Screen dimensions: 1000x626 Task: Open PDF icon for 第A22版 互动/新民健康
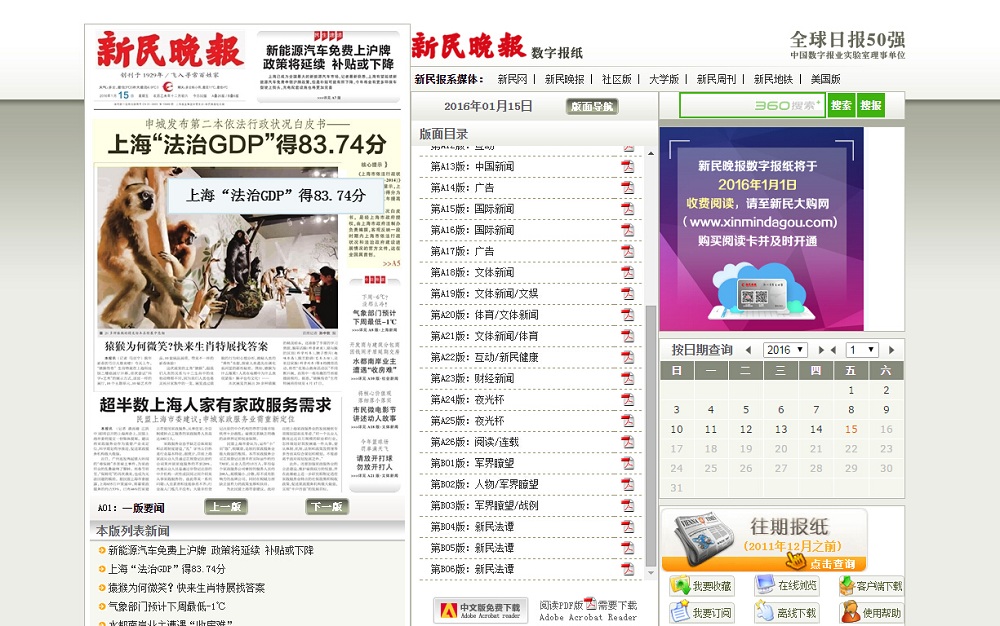(x=628, y=357)
